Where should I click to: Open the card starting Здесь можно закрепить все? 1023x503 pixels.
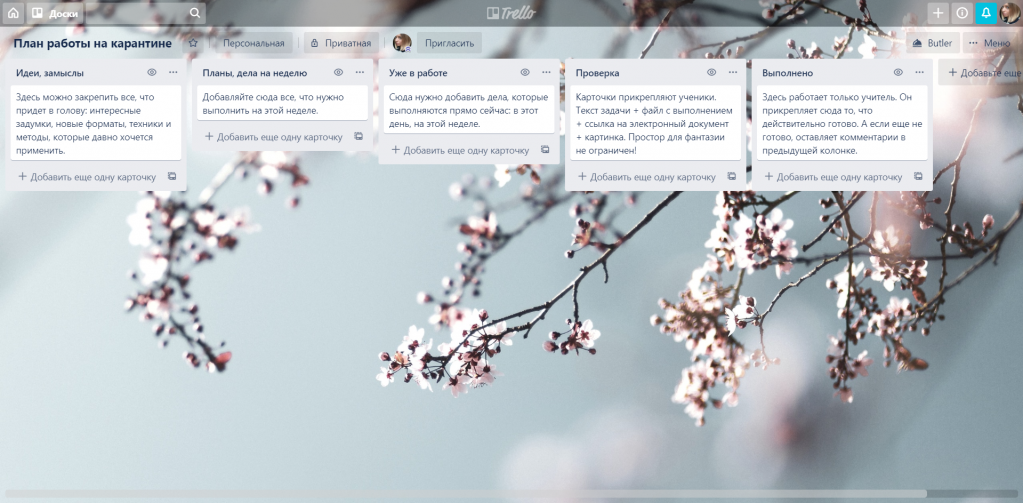(x=96, y=123)
